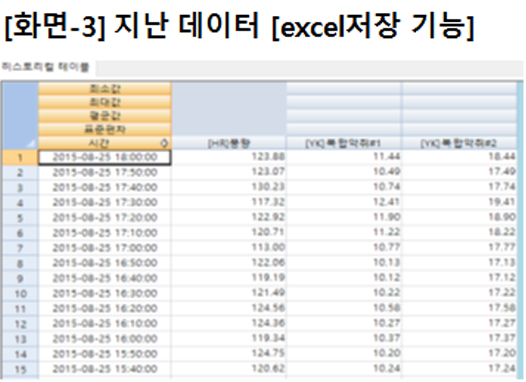
Task: Click the [YK]복합악취#2 column header
Action: (x=459, y=144)
